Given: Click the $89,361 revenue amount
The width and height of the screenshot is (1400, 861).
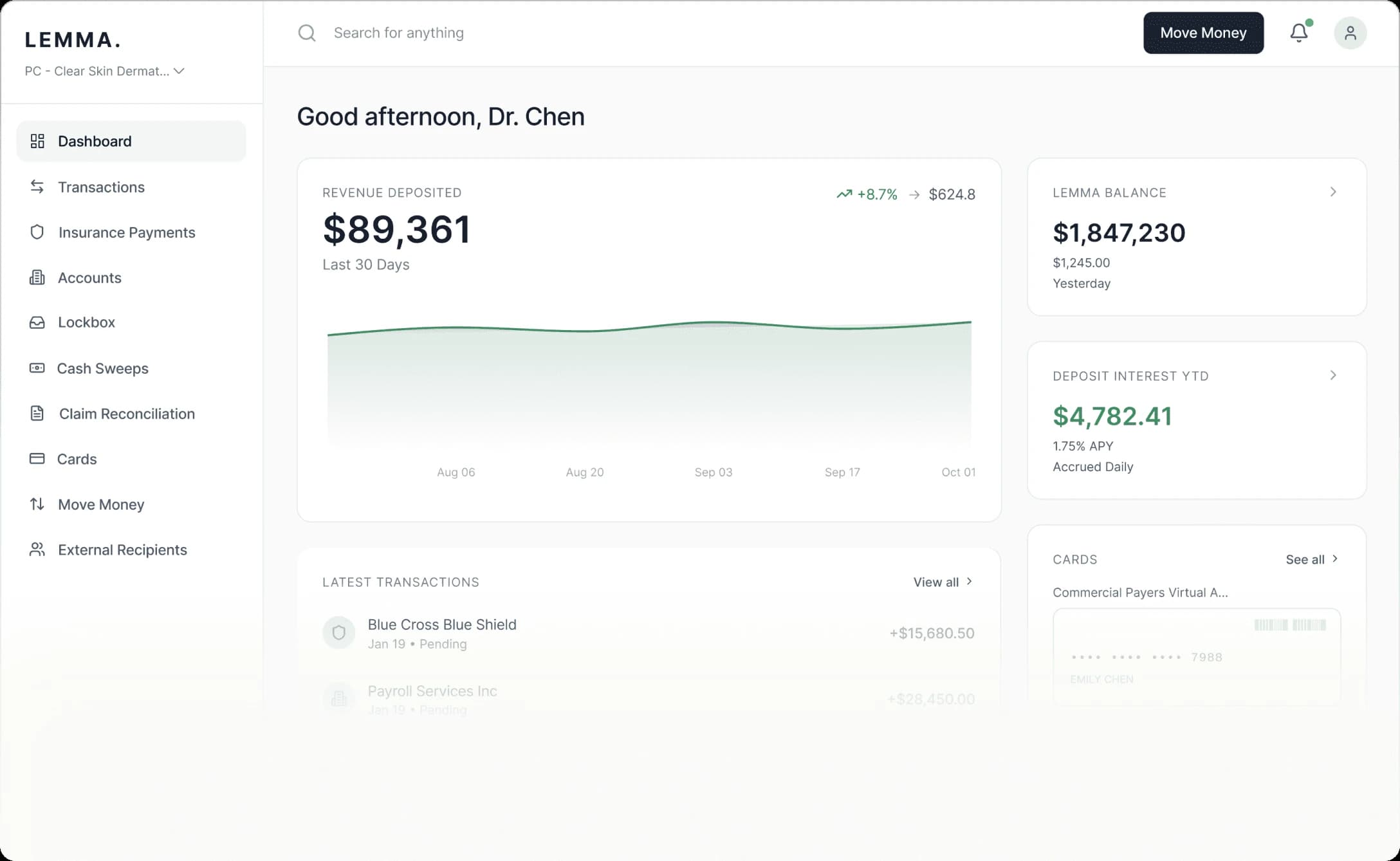Looking at the screenshot, I should [x=397, y=229].
